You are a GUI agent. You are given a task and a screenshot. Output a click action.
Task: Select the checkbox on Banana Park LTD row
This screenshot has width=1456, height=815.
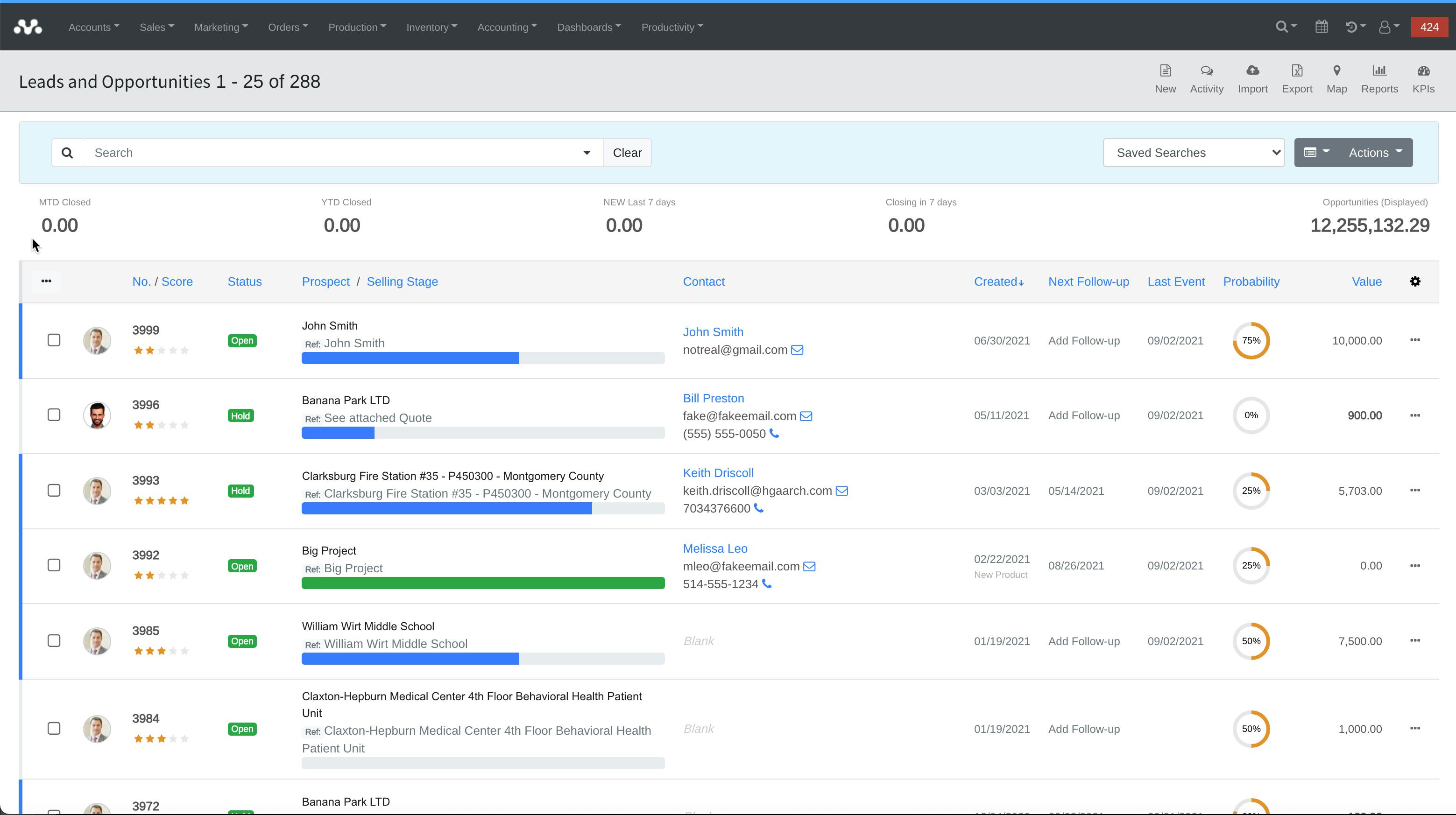(54, 415)
